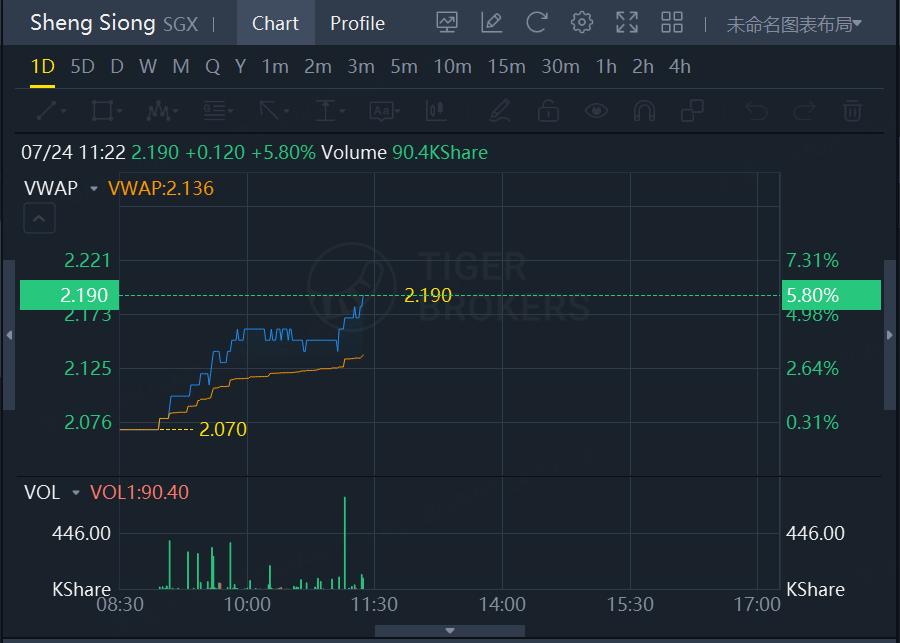Viewport: 900px width, 643px height.
Task: Choose the 1h interval
Action: pyautogui.click(x=606, y=67)
